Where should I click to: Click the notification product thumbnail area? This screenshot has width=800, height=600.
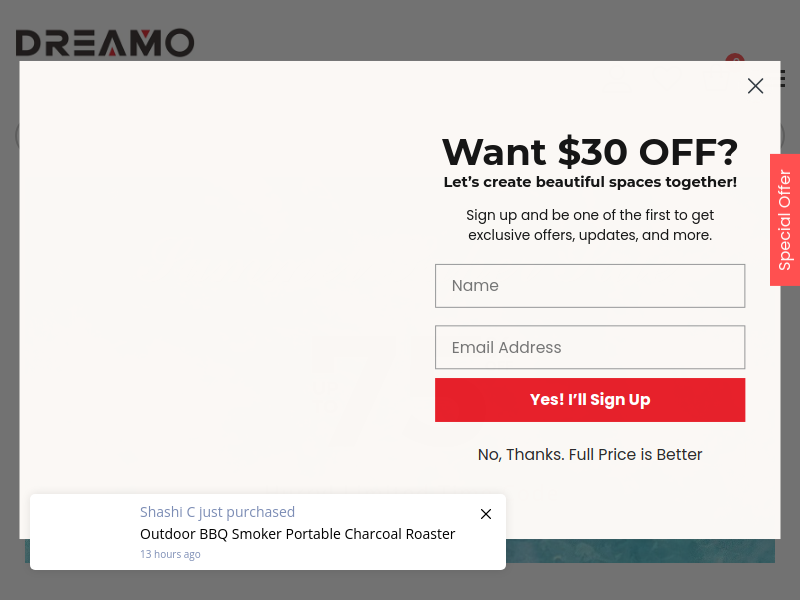tap(85, 532)
